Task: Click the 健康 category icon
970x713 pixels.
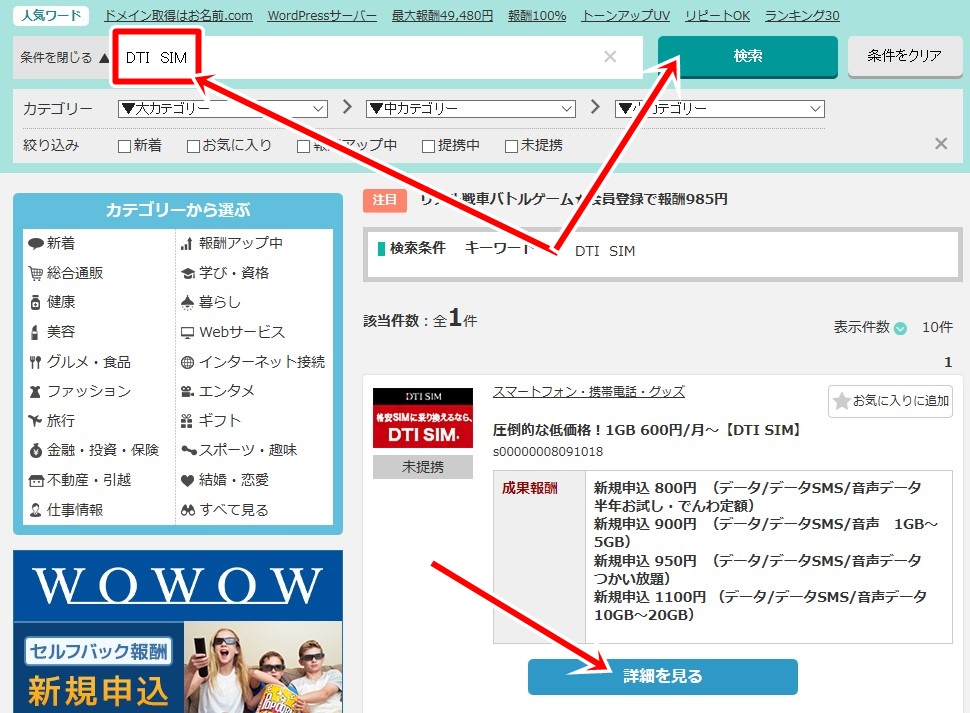Action: tap(35, 302)
